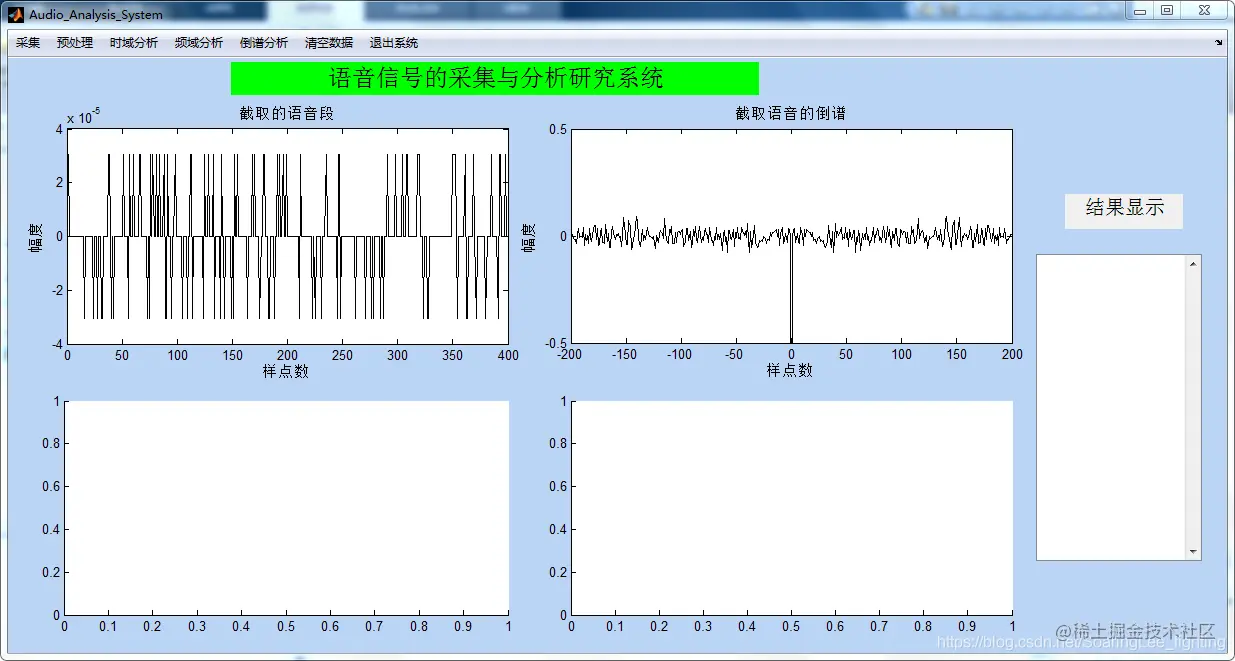Click inside the 截取的语音段 waveform plot

pos(288,236)
